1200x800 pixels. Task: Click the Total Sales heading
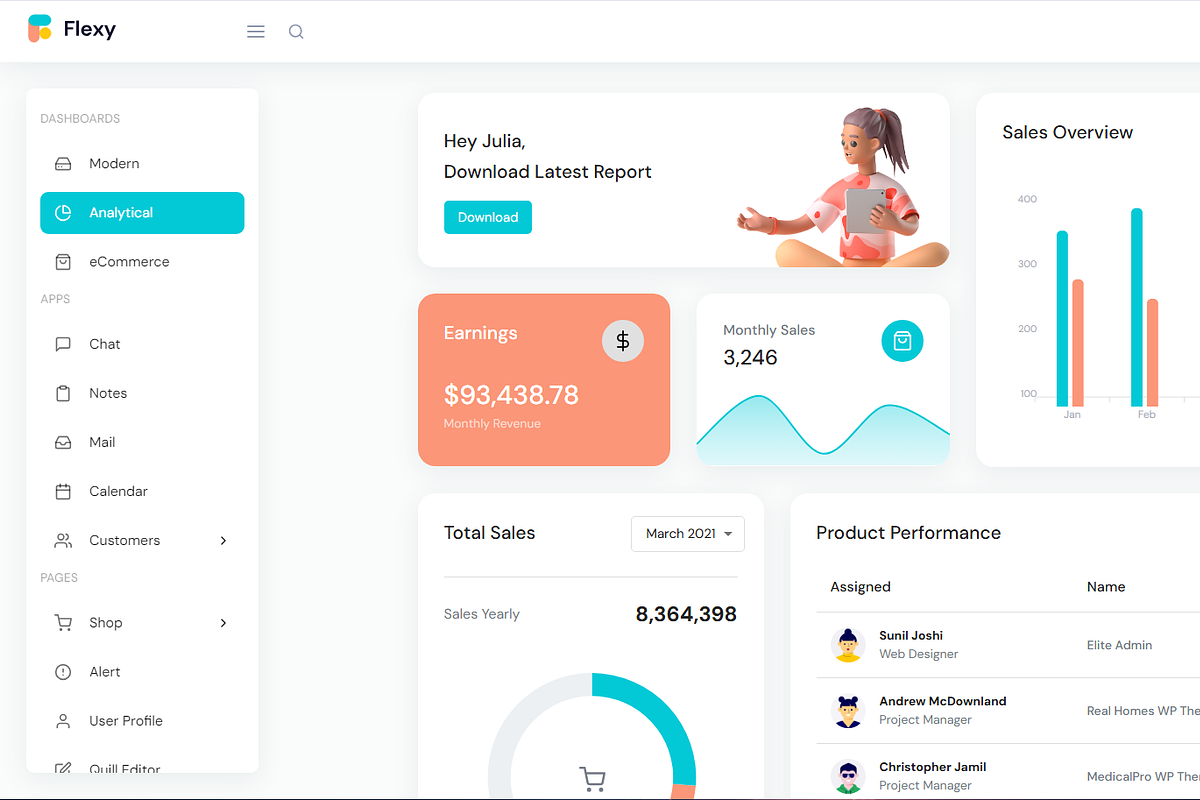[489, 533]
